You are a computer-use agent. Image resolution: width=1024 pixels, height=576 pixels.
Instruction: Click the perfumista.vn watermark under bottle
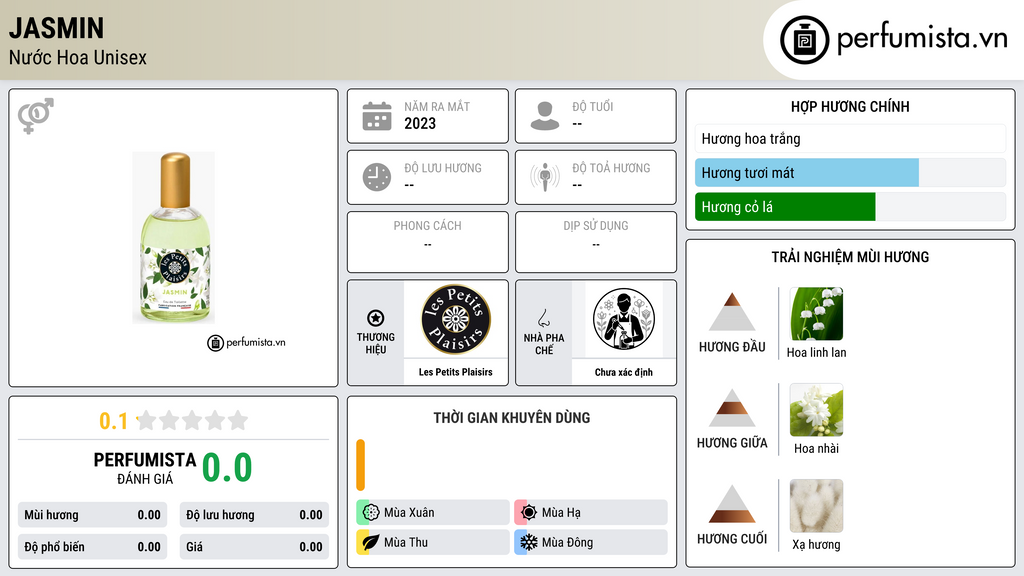pyautogui.click(x=246, y=342)
